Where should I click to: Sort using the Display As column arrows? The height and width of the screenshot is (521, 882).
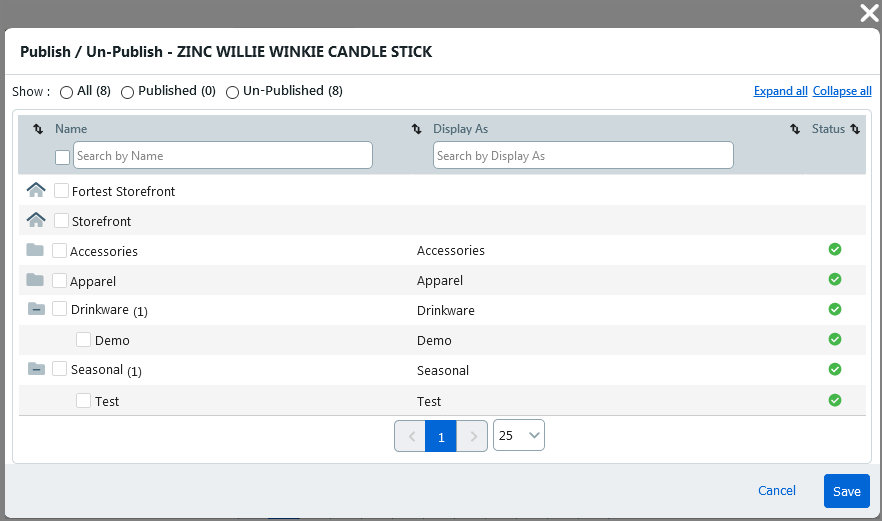(x=417, y=129)
